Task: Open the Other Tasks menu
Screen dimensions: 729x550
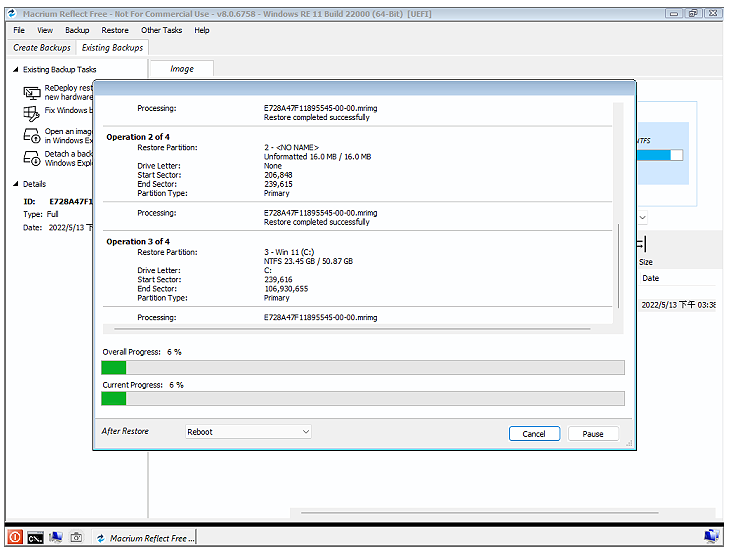Action: (161, 30)
